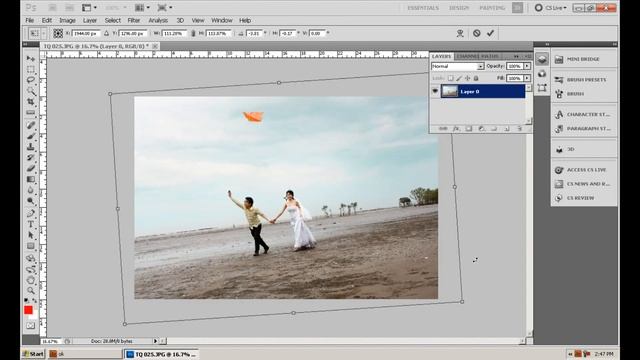The width and height of the screenshot is (640, 360).
Task: Select the Zoom tool in toolbox
Action: point(31,291)
